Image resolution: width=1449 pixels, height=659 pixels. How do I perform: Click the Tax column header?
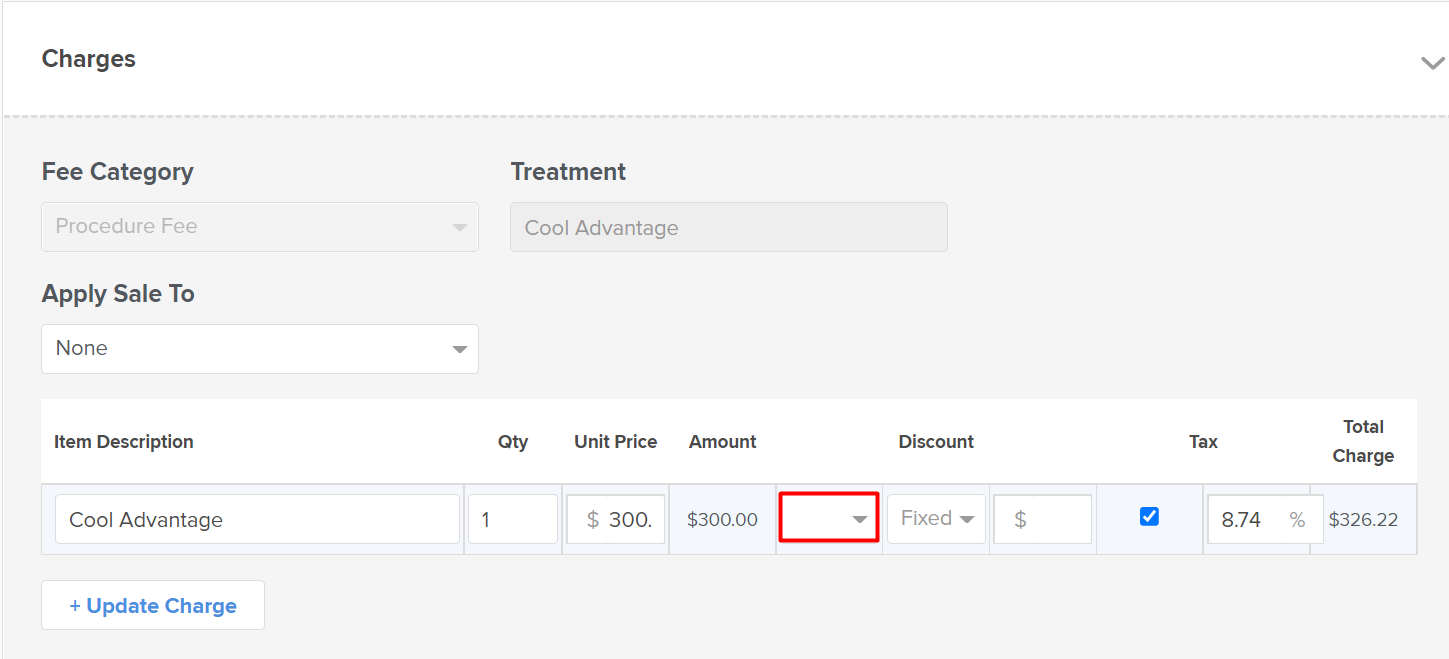[1203, 441]
